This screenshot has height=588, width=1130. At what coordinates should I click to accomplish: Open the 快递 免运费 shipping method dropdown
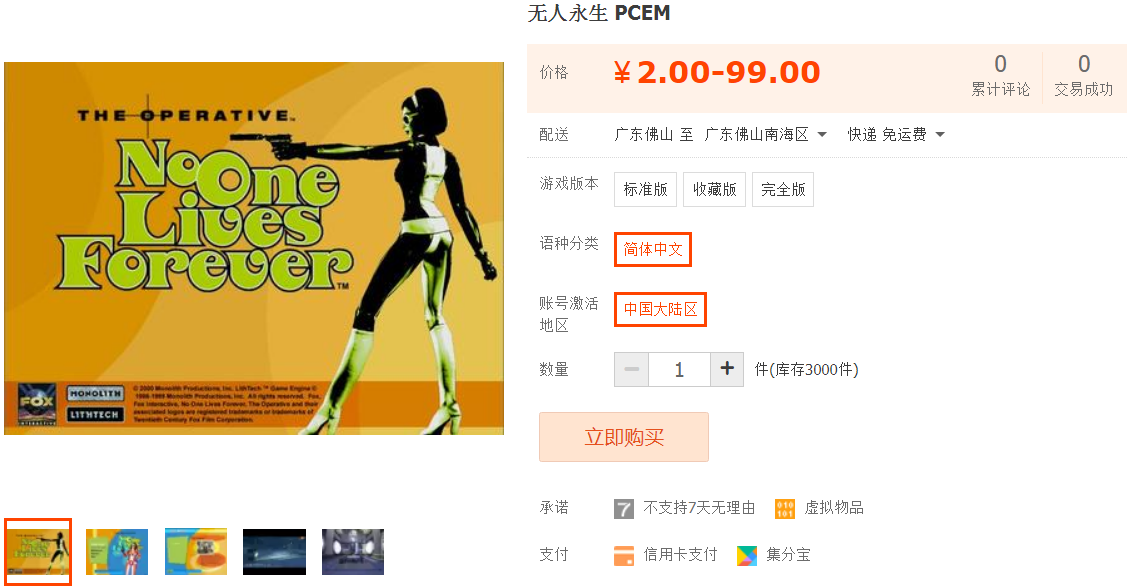(896, 135)
